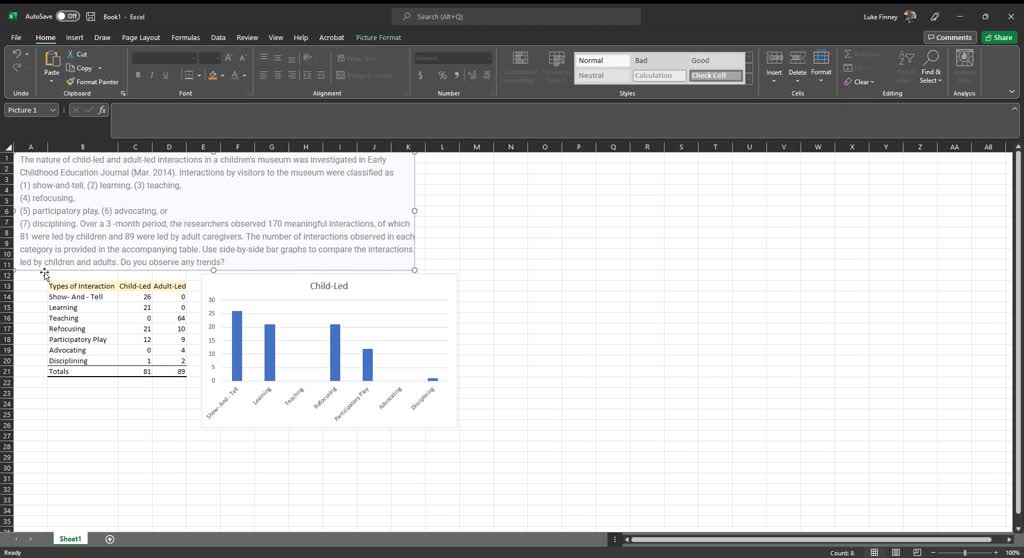Click the Search box in title bar
The image size is (1024, 558).
point(516,16)
